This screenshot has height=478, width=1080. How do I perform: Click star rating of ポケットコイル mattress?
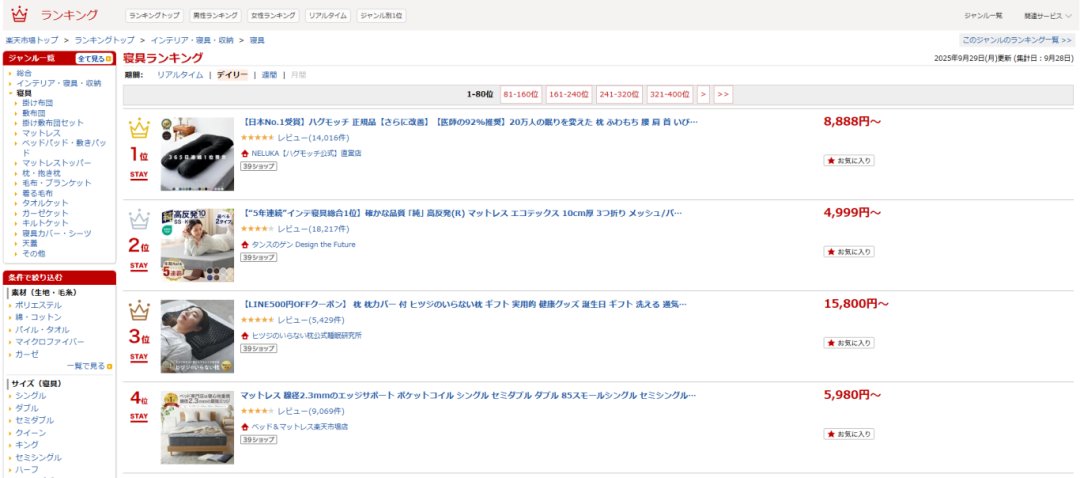(257, 411)
